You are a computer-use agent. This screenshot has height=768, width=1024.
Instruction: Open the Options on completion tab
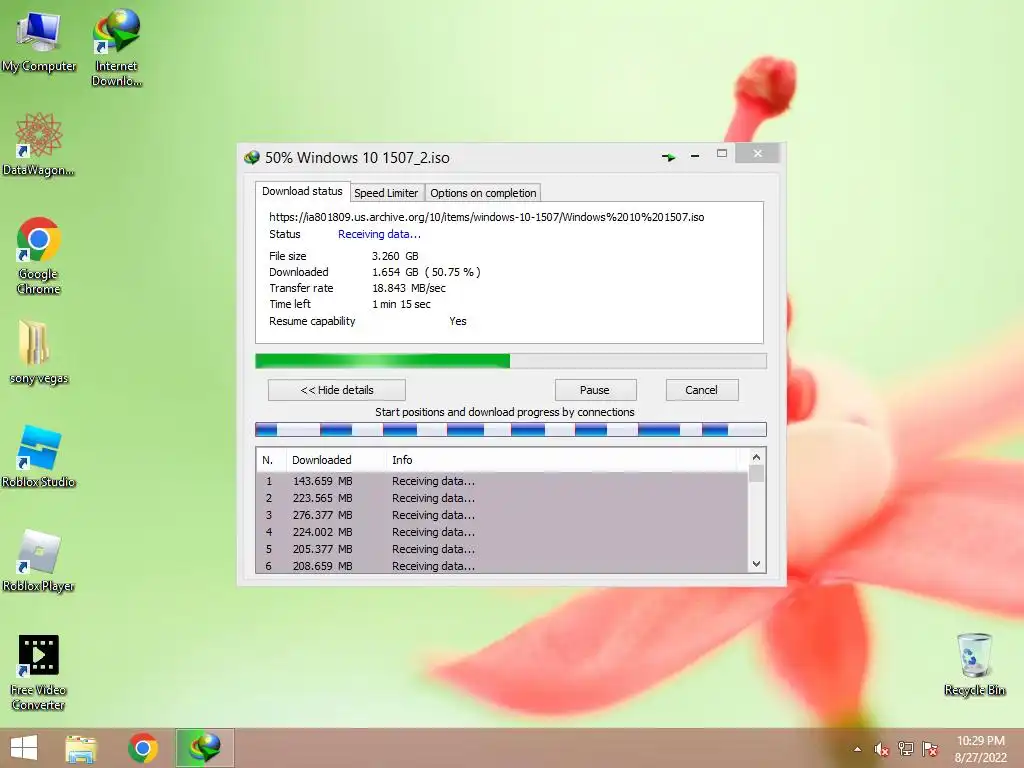[483, 193]
